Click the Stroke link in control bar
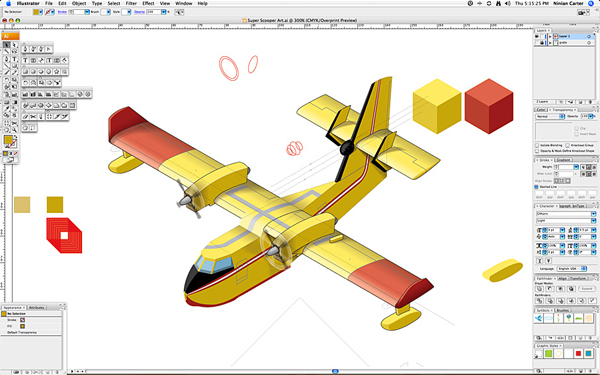Image resolution: width=600 pixels, height=375 pixels. [x=62, y=12]
